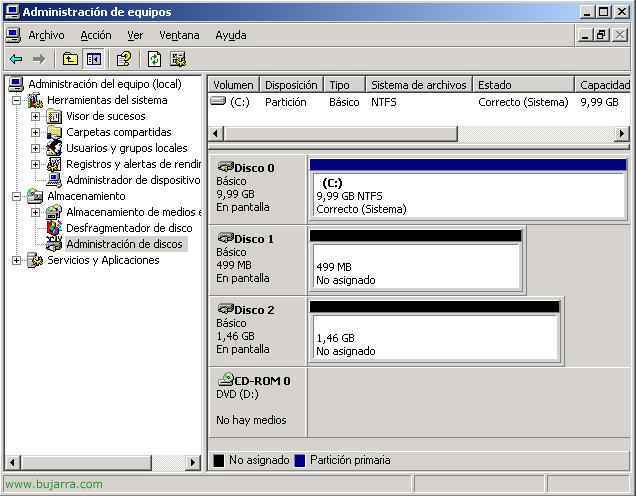Click the Herramientas del sistema icon
Viewport: 636px width, 496px height.
(35, 100)
